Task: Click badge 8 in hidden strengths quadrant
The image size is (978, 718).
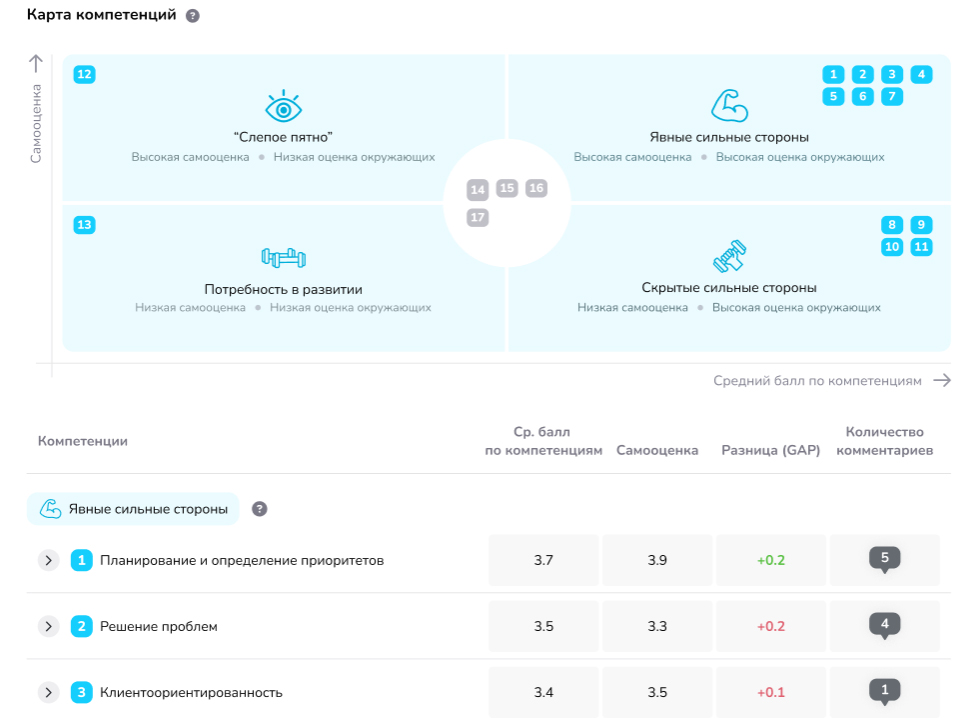Action: 892,224
